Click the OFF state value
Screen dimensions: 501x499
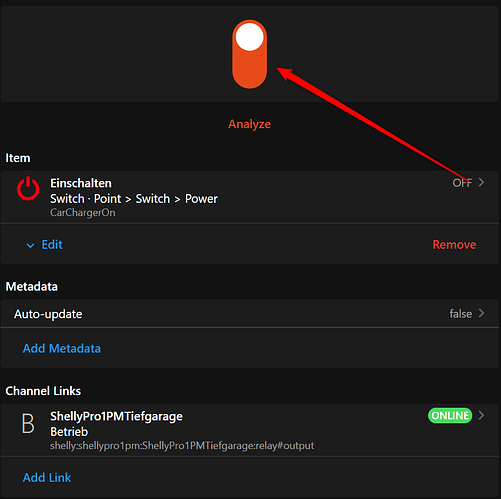462,183
